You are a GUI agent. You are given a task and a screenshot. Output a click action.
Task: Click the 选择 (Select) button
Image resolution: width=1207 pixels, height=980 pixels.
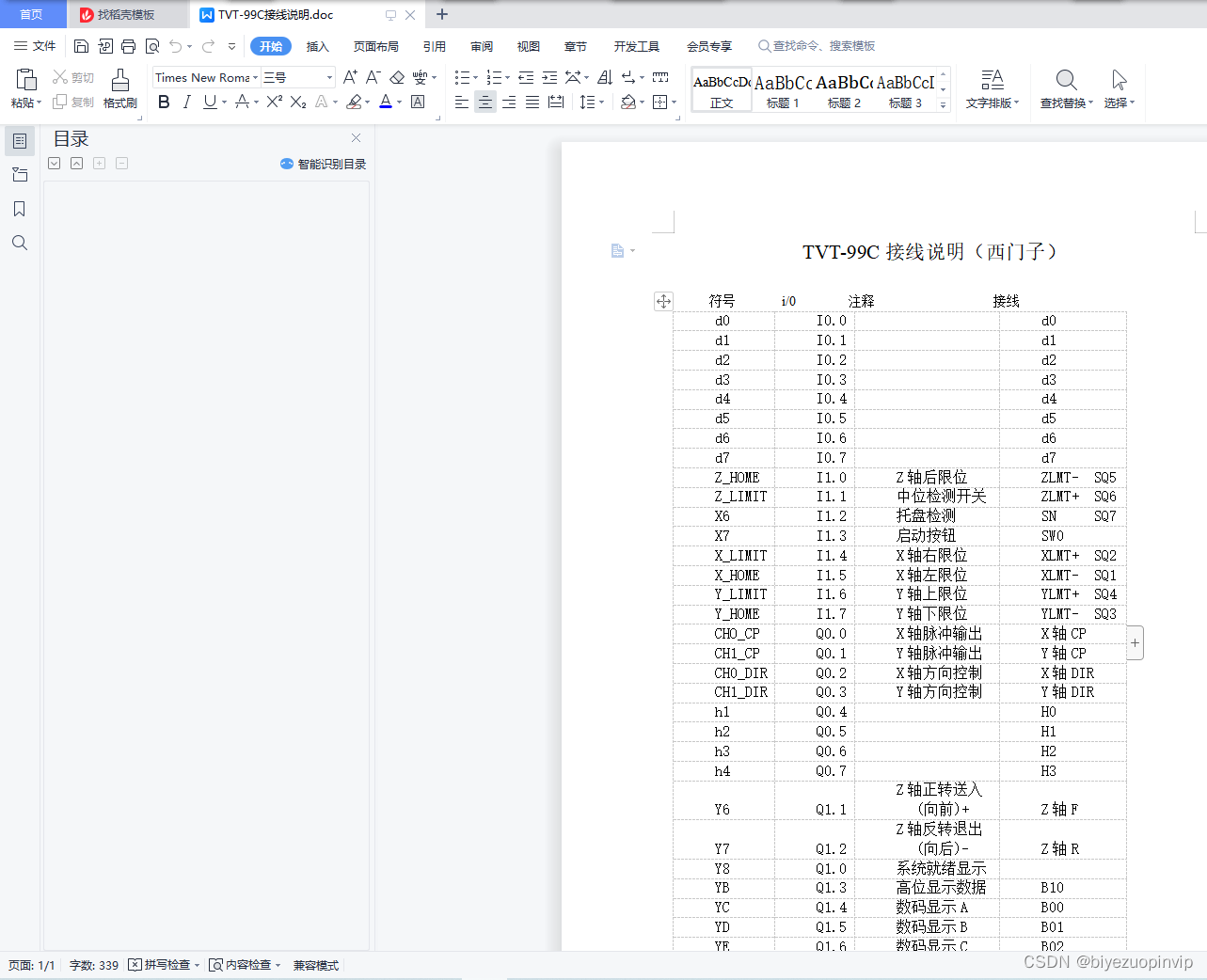coord(1120,89)
